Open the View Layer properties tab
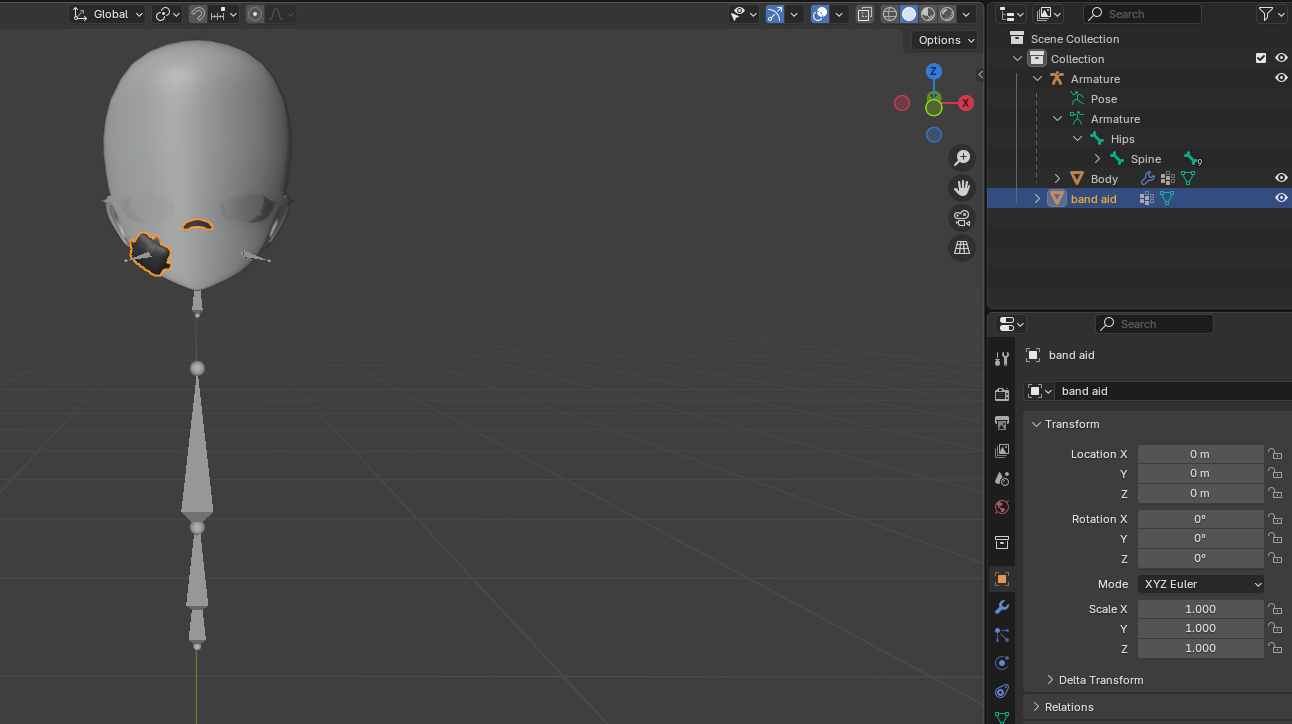Screen dimensions: 1292x724 pyautogui.click(x=1002, y=450)
